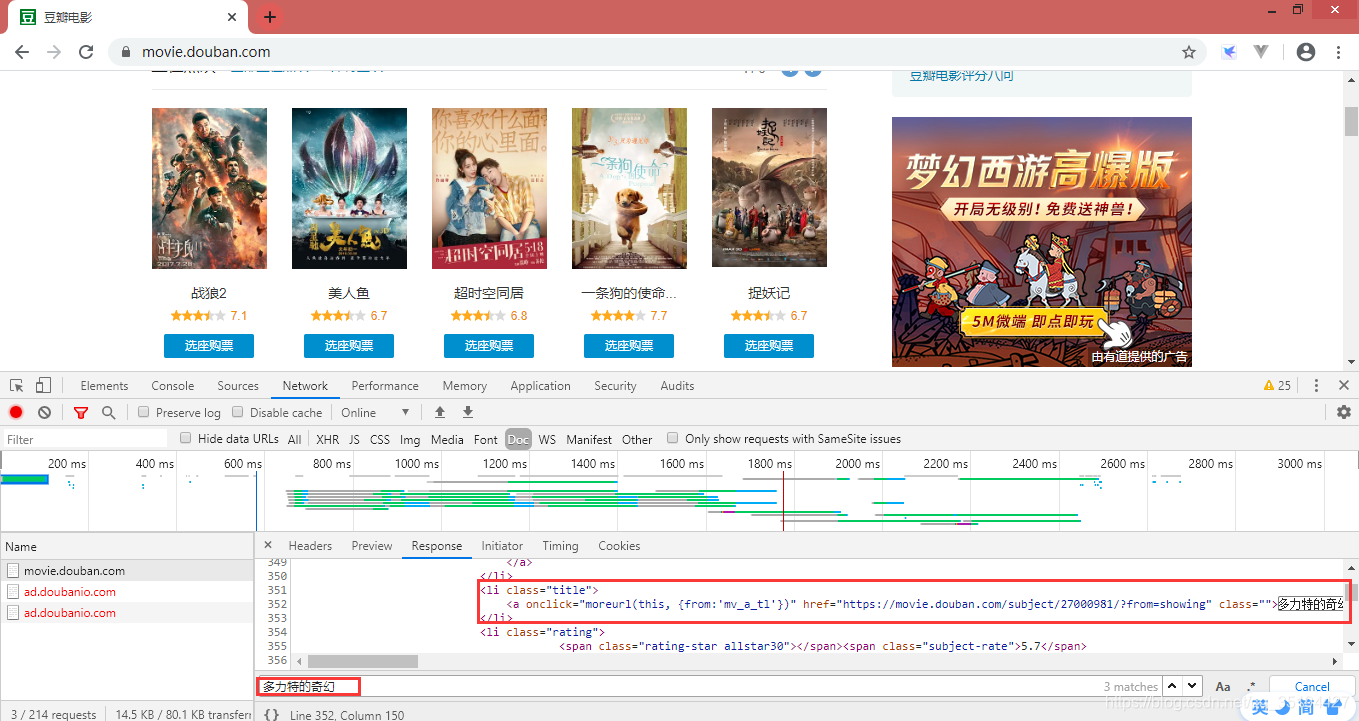The height and width of the screenshot is (721, 1359).
Task: Toggle match case Aa search option
Action: pyautogui.click(x=1223, y=687)
